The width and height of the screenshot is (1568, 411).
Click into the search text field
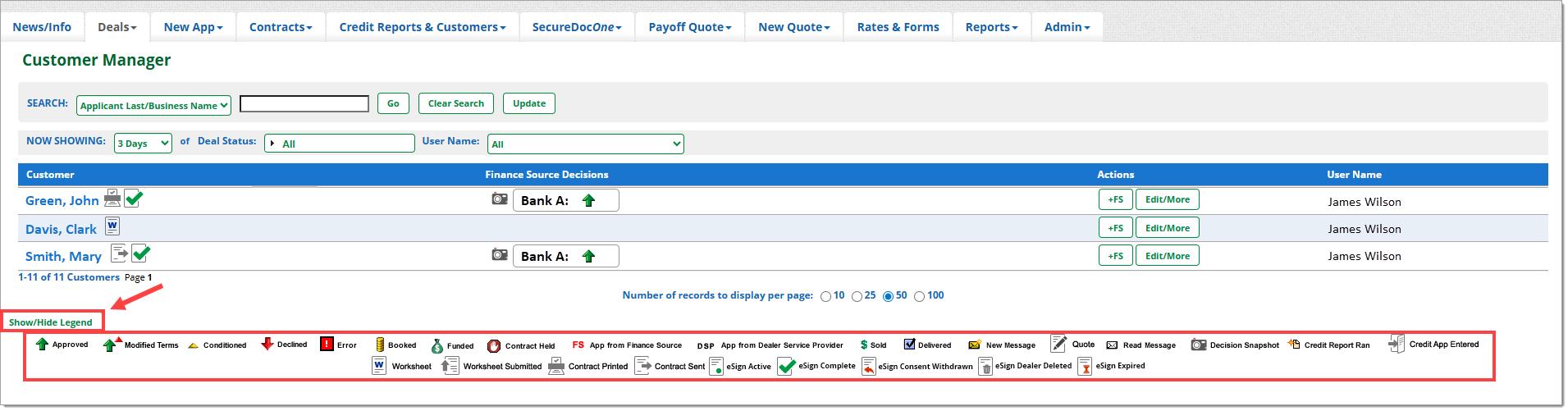coord(304,104)
